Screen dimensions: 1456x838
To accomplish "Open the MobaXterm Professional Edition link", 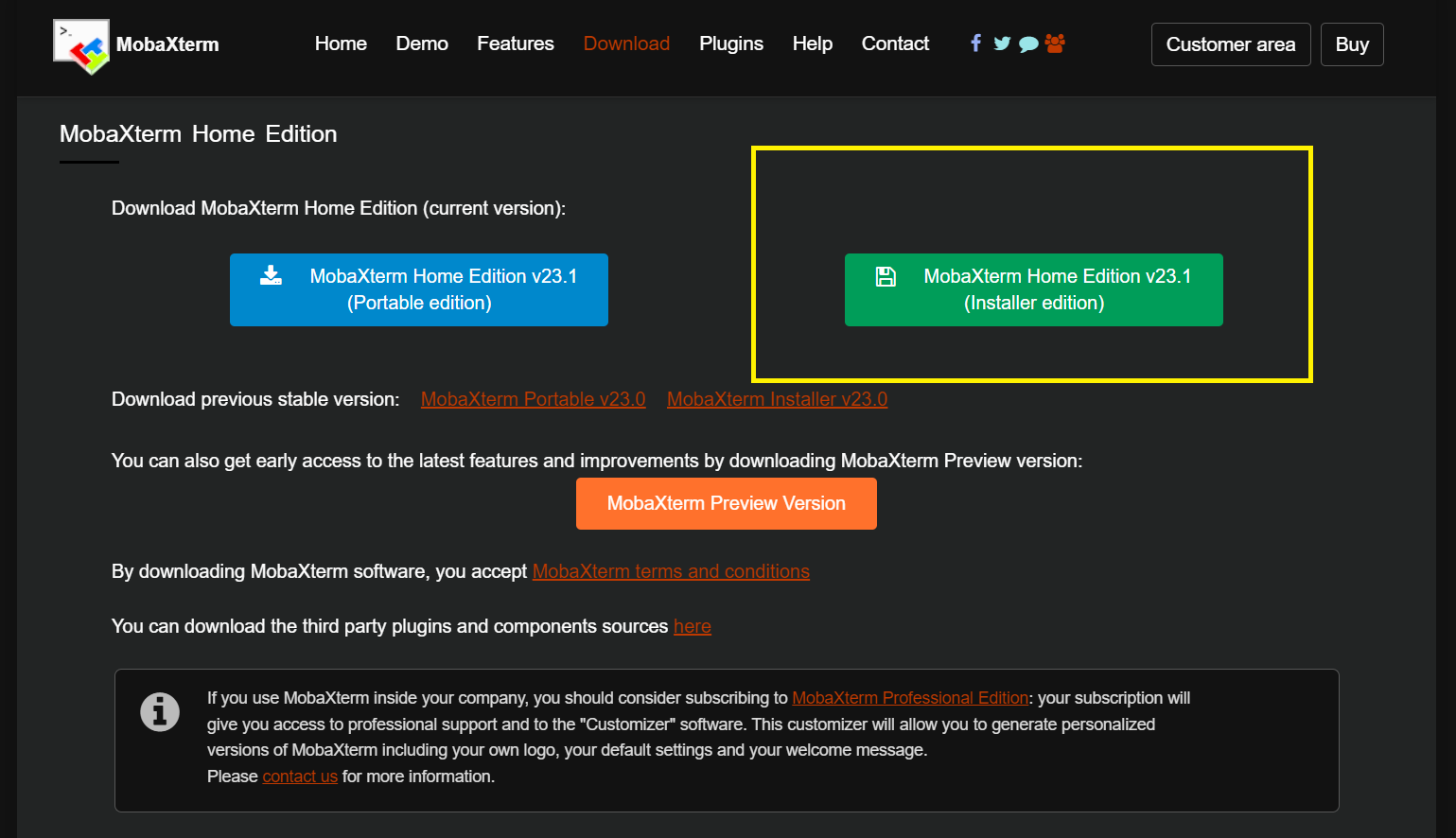I will pos(910,698).
